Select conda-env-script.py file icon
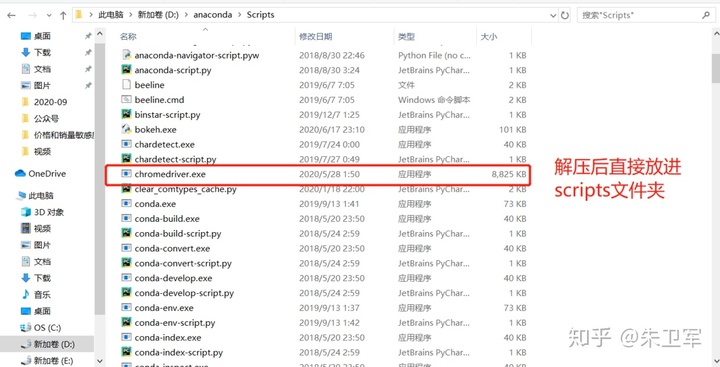 (x=126, y=322)
